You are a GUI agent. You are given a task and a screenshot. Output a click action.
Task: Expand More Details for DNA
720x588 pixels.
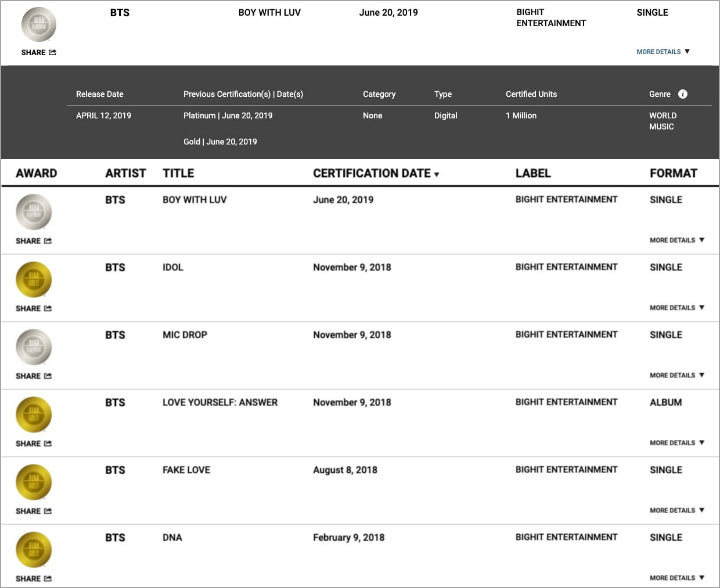pos(677,577)
